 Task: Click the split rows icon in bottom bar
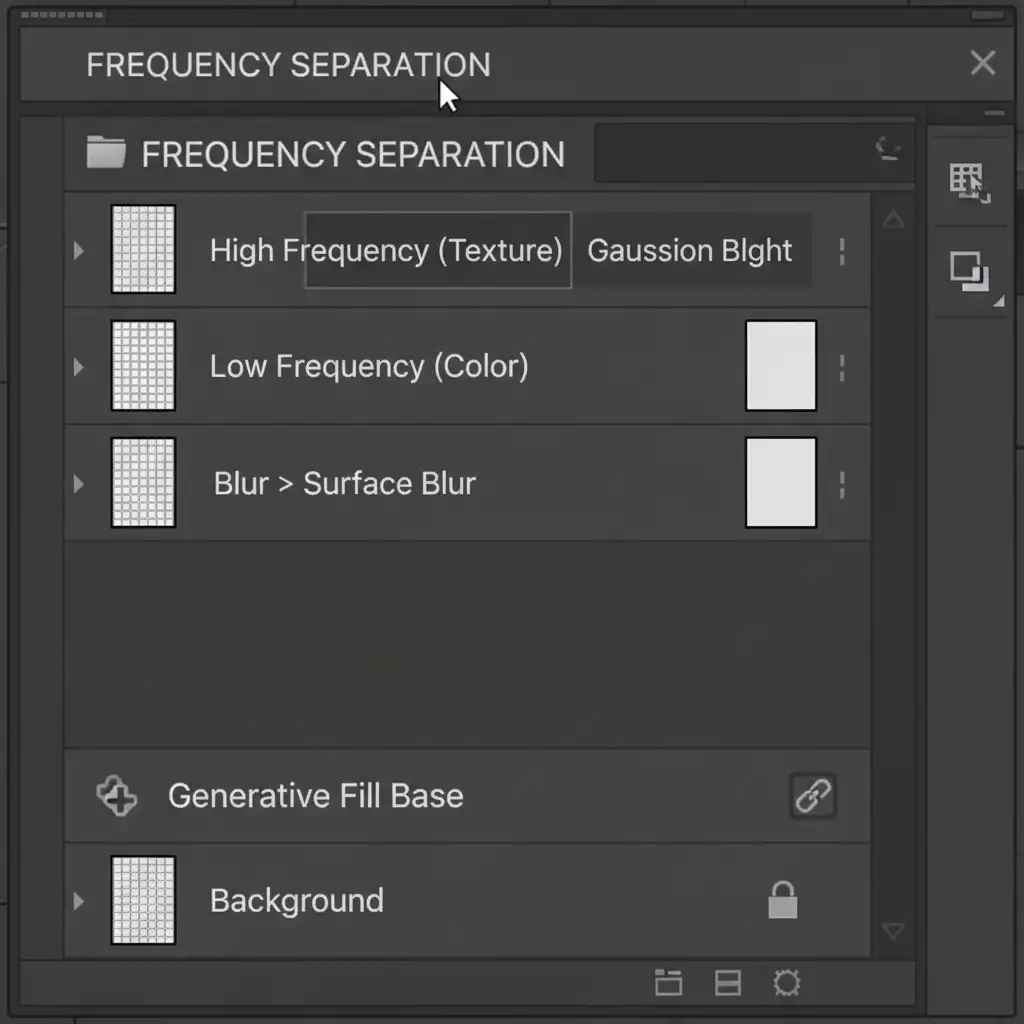pyautogui.click(x=728, y=984)
